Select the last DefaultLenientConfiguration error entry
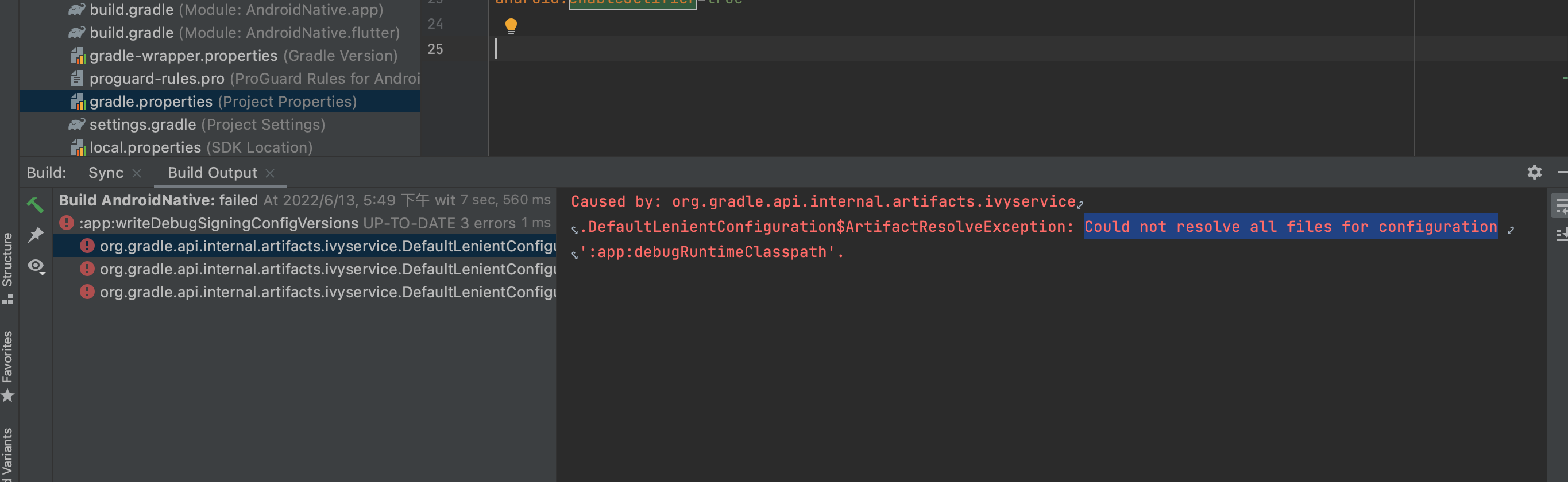 coord(327,293)
